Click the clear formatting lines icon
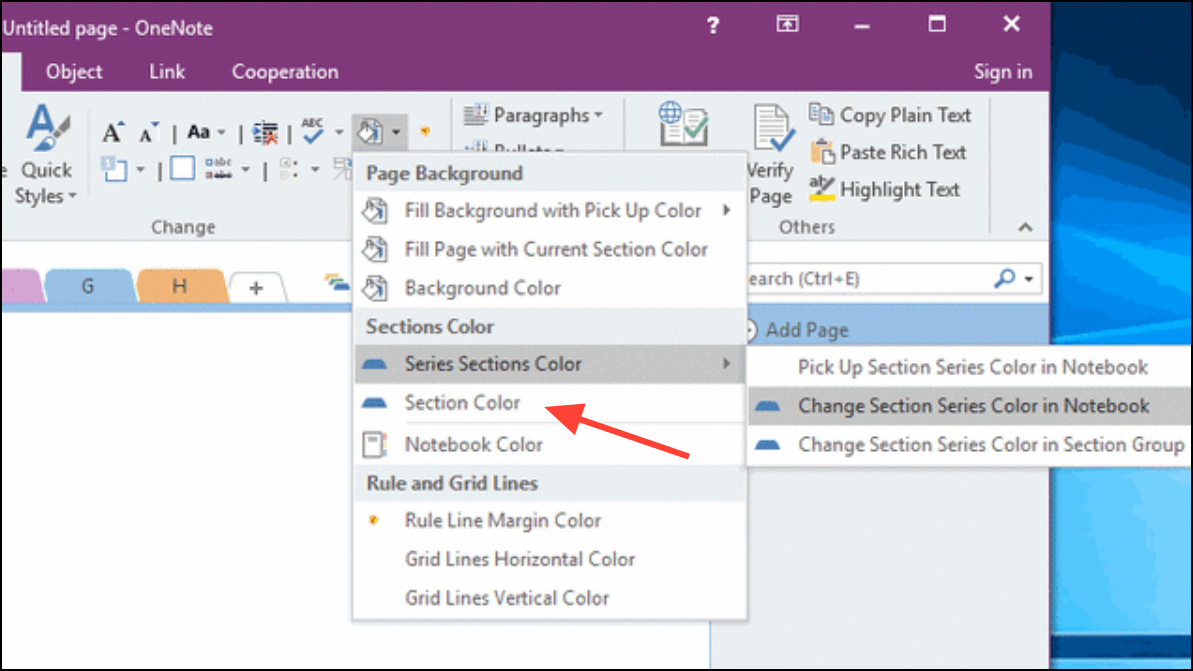This screenshot has height=671, width=1193. [x=265, y=133]
